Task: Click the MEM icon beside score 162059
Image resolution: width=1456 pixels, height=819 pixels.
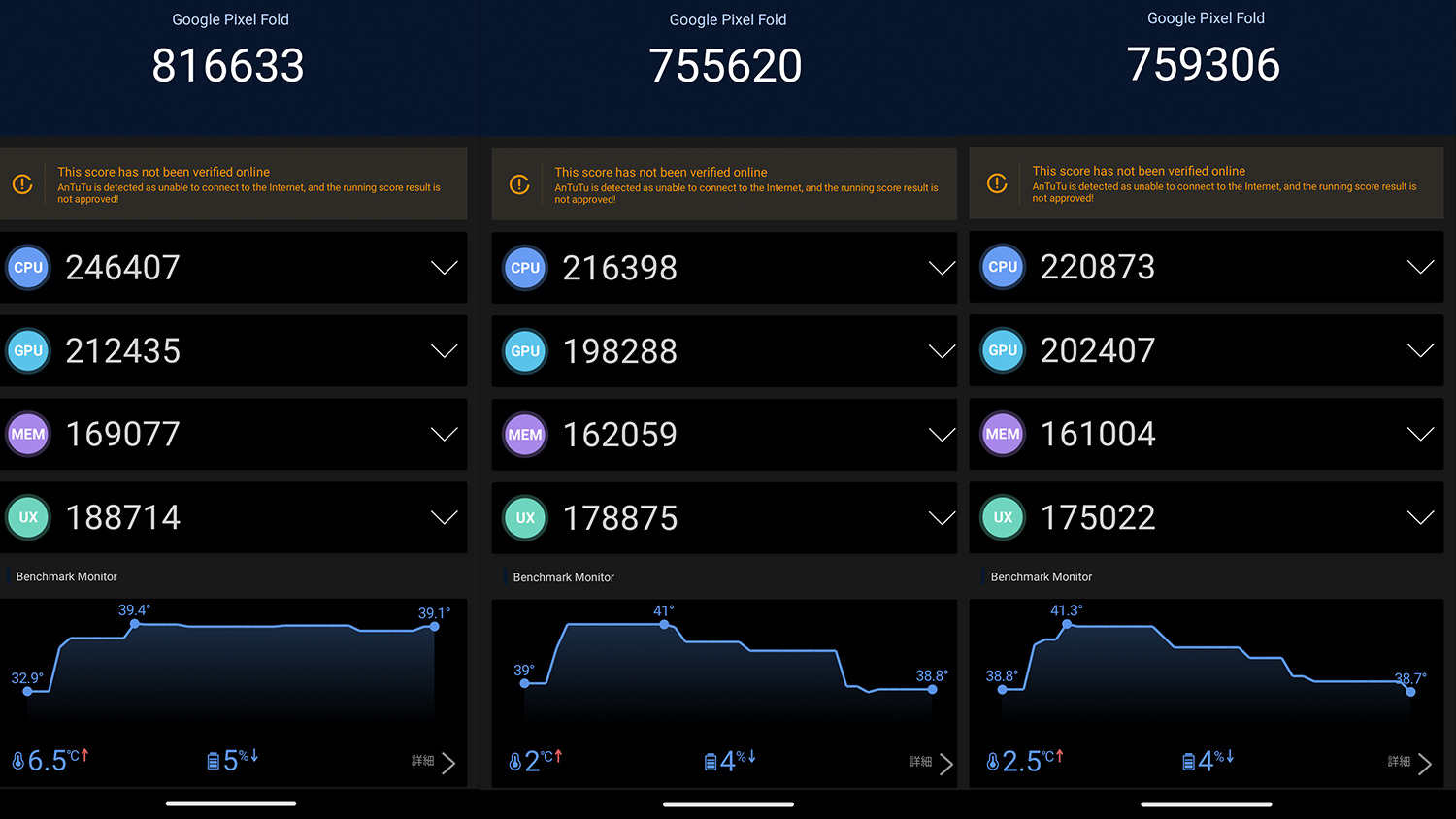Action: tap(525, 435)
